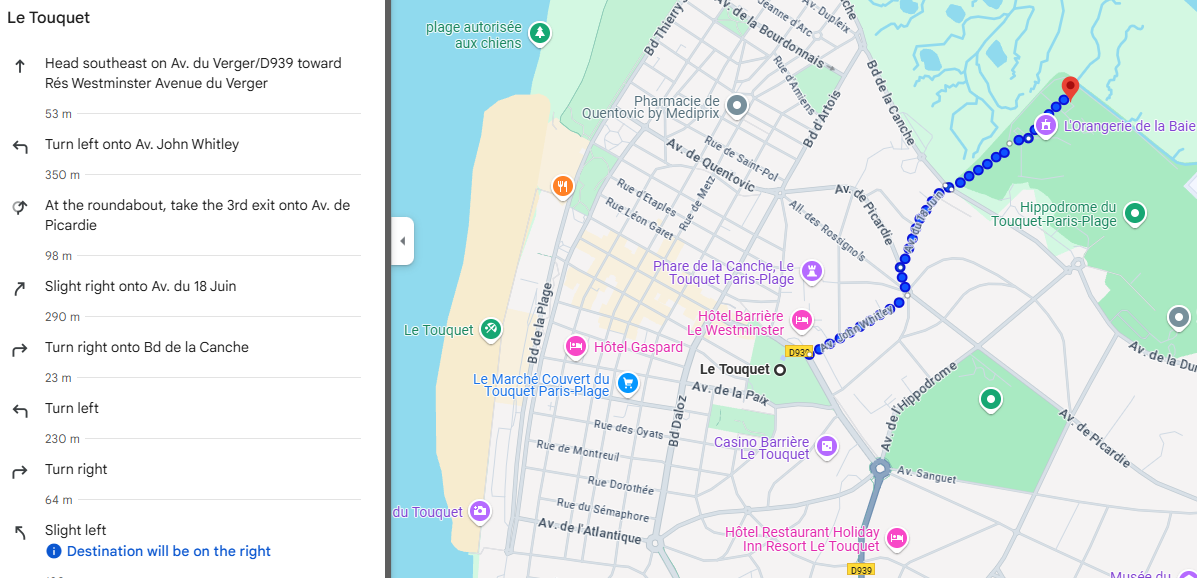The height and width of the screenshot is (578, 1197).
Task: Click the dog beach tree icon
Action: (540, 34)
